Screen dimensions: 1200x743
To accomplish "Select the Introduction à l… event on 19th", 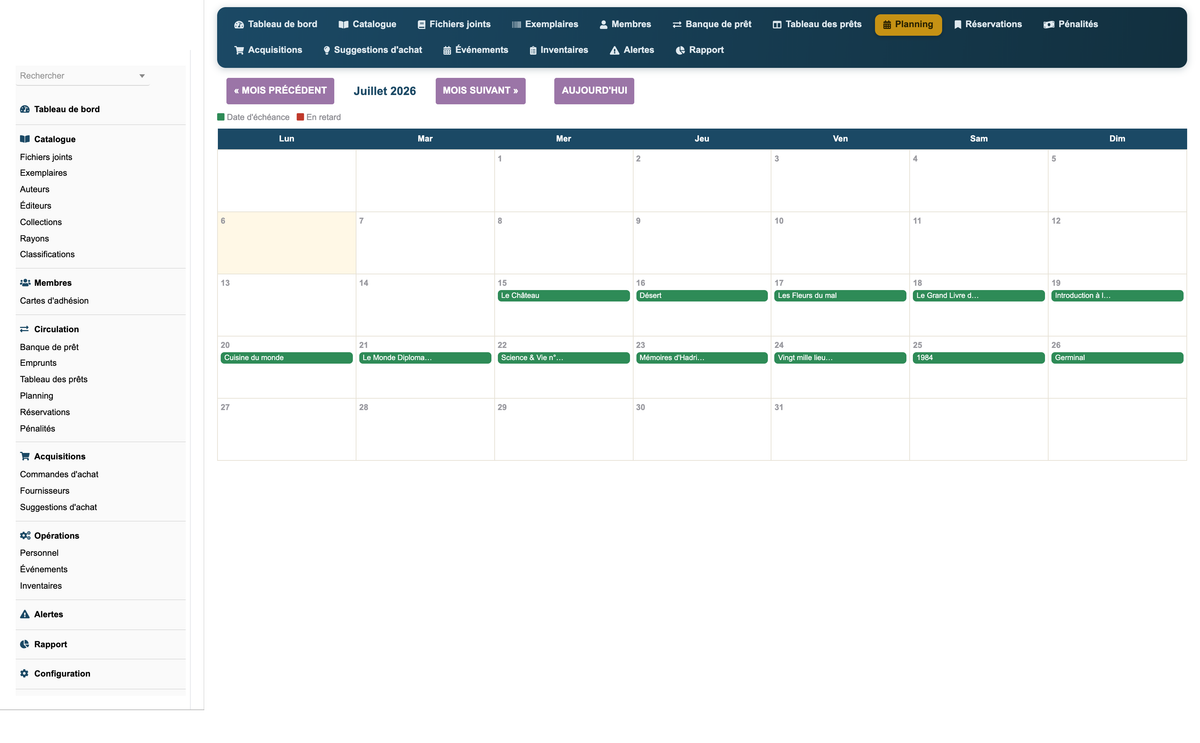I will (1117, 296).
